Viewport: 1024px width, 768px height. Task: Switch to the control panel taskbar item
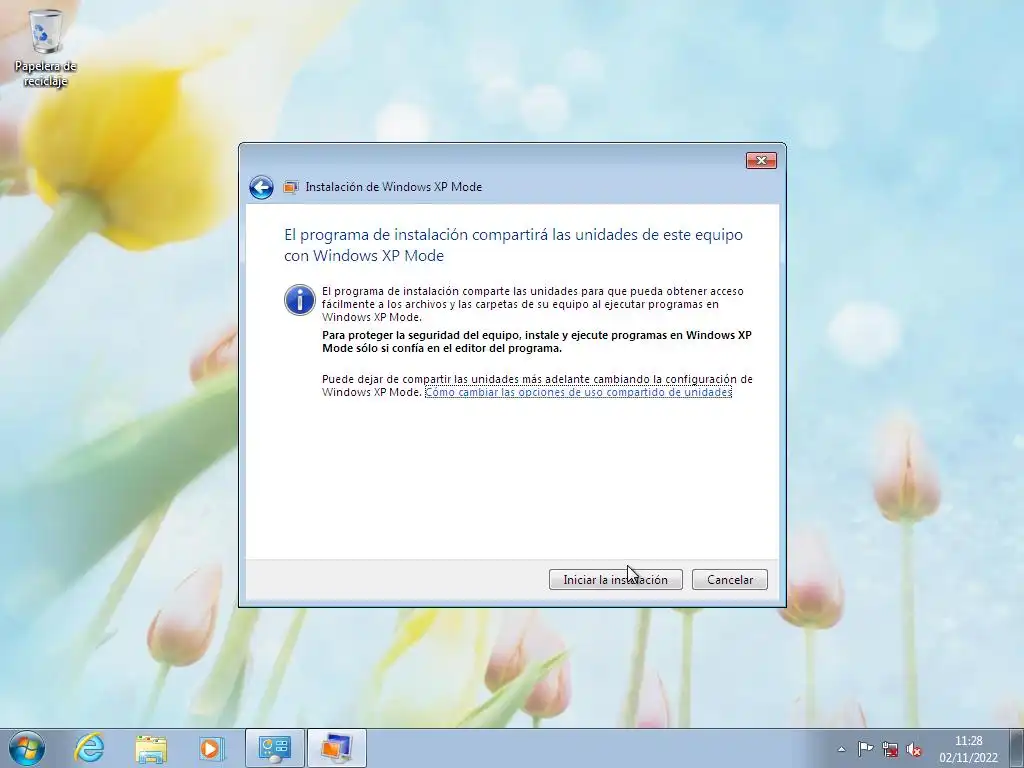(274, 748)
